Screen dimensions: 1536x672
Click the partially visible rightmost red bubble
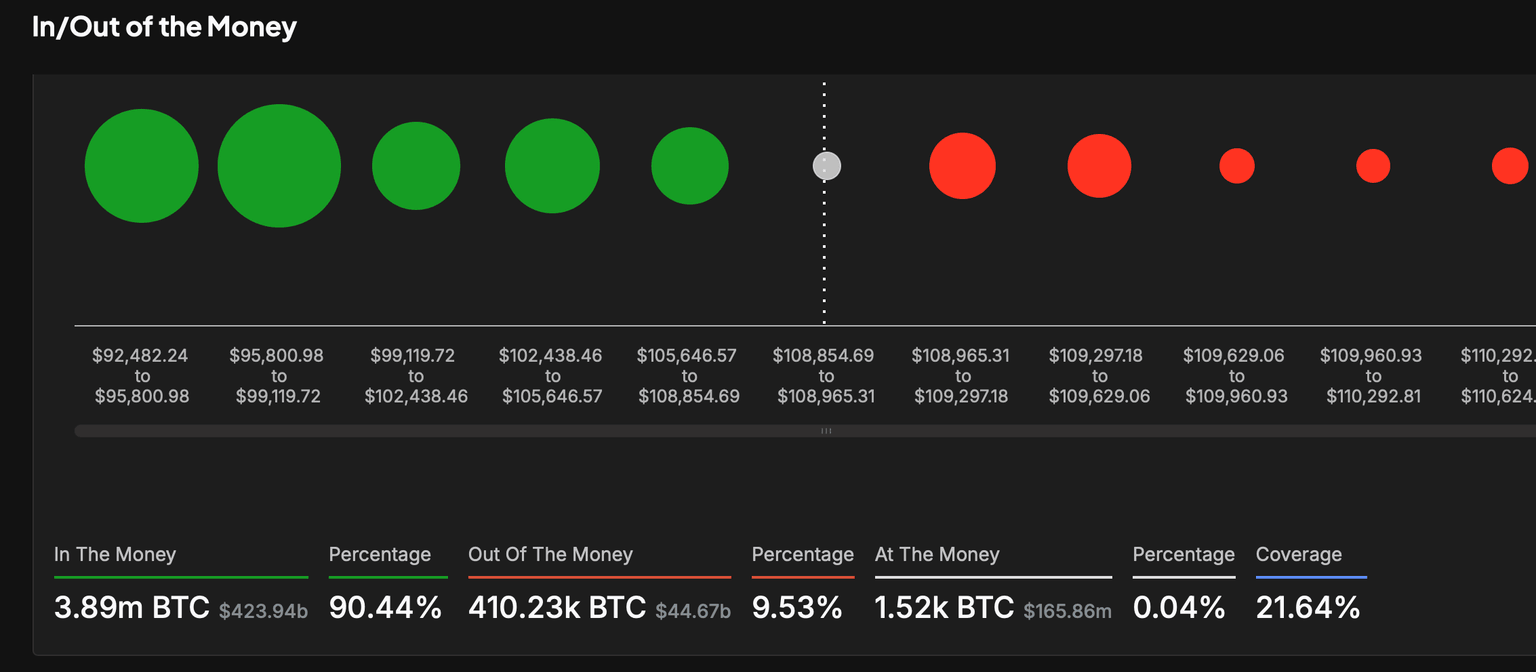(x=1510, y=166)
